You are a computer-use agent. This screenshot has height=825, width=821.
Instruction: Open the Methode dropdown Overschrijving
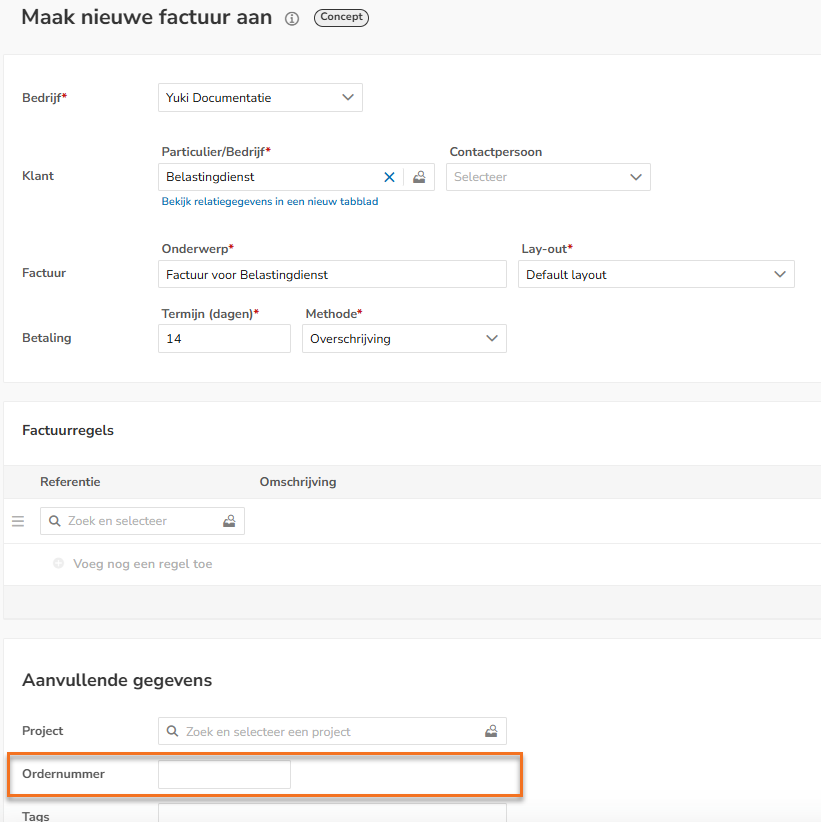(x=404, y=338)
